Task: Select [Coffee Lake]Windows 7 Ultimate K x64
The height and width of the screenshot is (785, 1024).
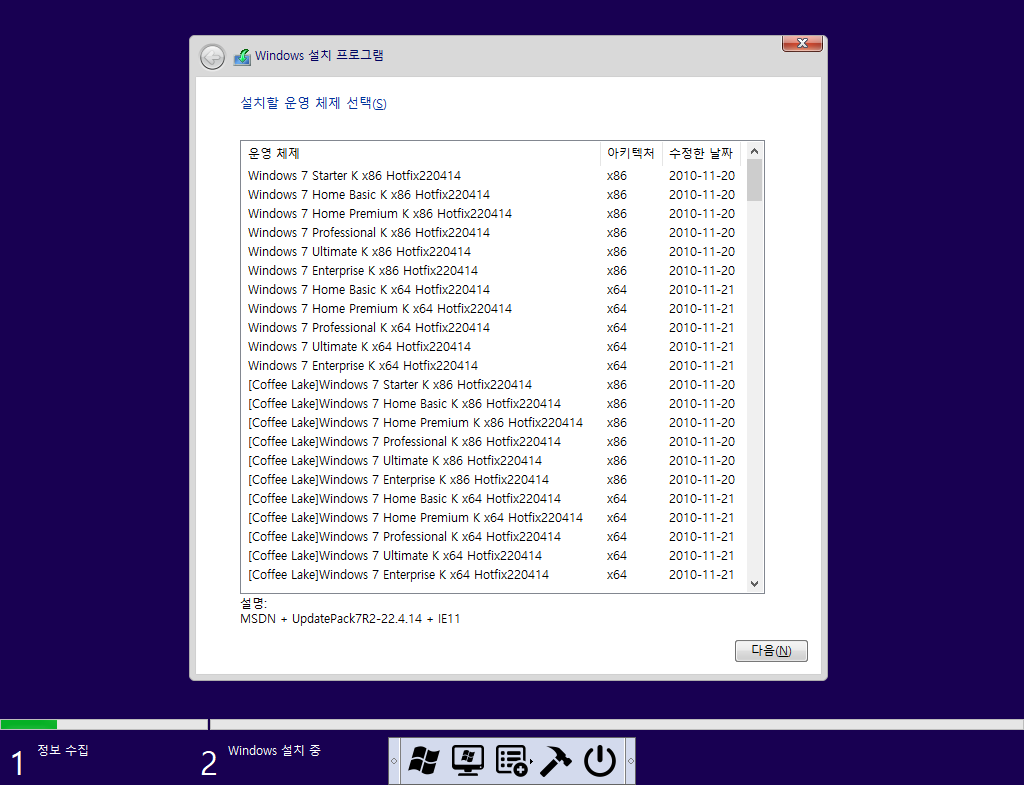Action: [492, 555]
